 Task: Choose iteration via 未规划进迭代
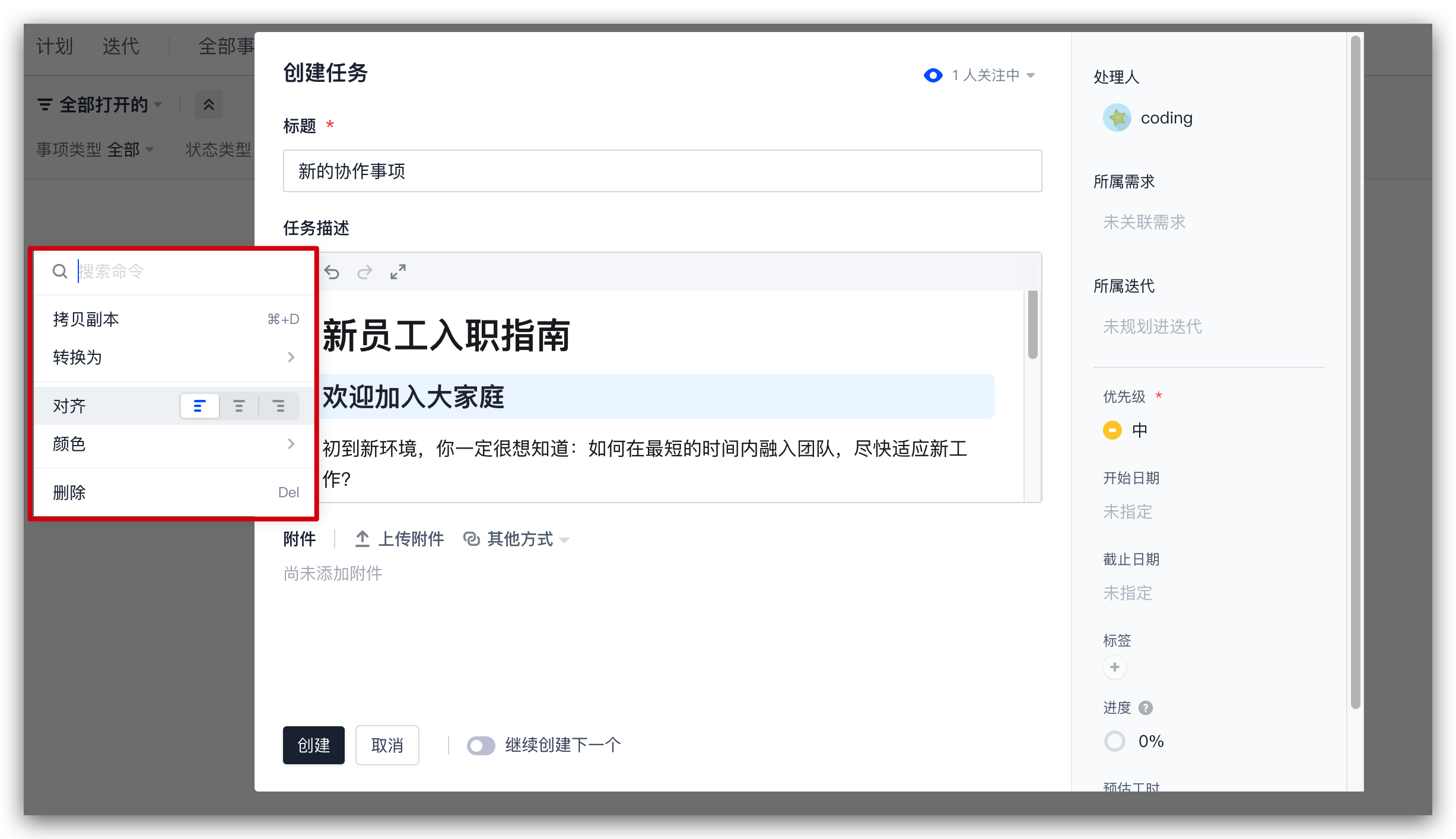pyautogui.click(x=1152, y=327)
